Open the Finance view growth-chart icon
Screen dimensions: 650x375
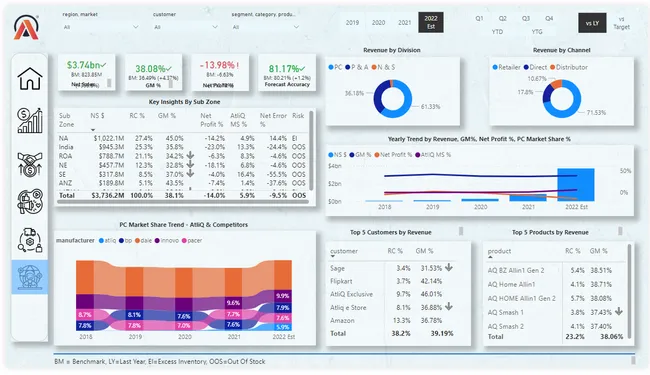[30, 121]
